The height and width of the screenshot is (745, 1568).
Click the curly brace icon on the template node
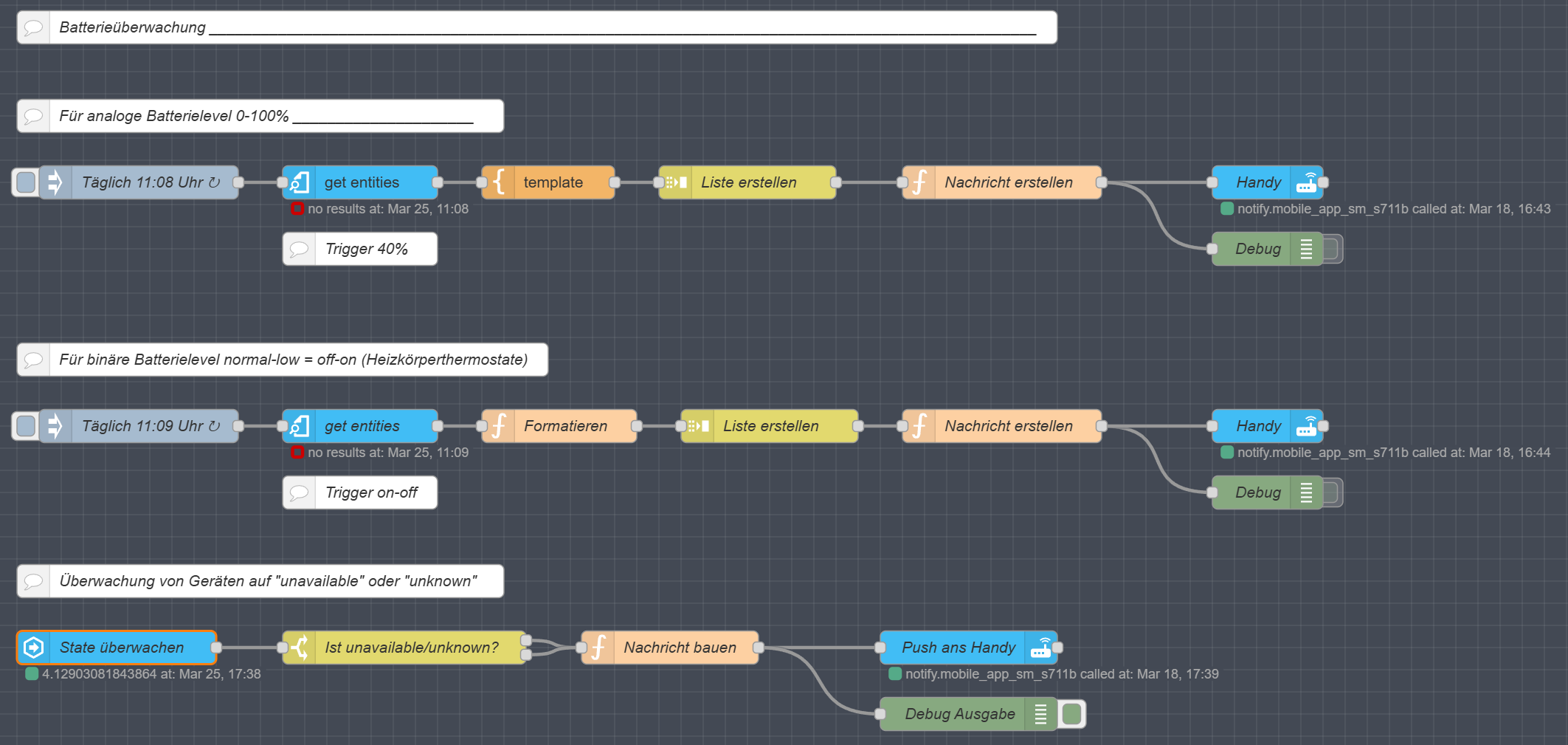499,182
